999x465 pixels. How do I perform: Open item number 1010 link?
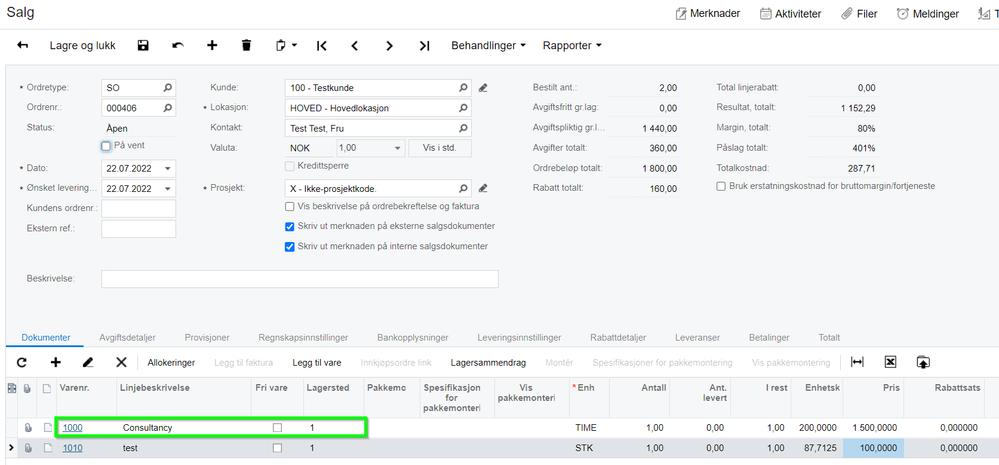[72, 448]
